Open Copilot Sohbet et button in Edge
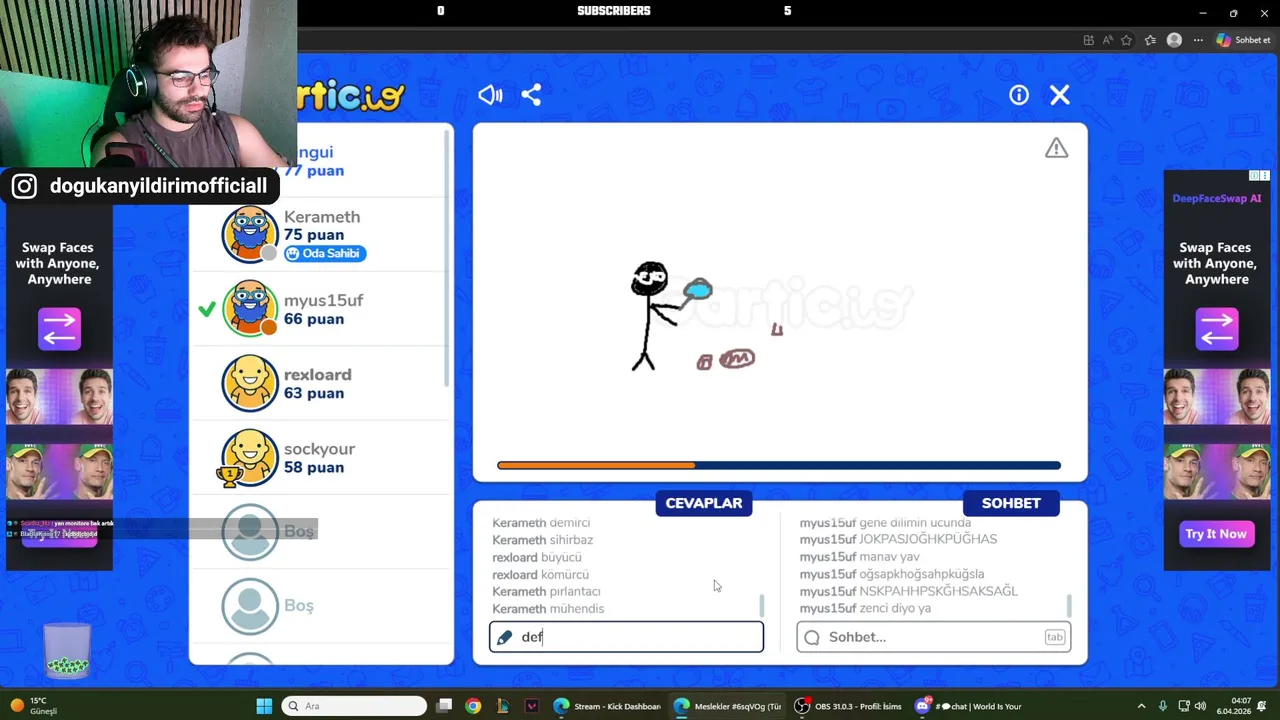 click(x=1243, y=40)
